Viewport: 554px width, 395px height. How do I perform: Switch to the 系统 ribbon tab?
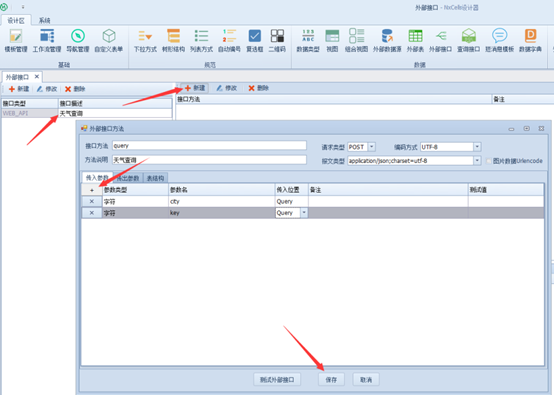point(45,20)
